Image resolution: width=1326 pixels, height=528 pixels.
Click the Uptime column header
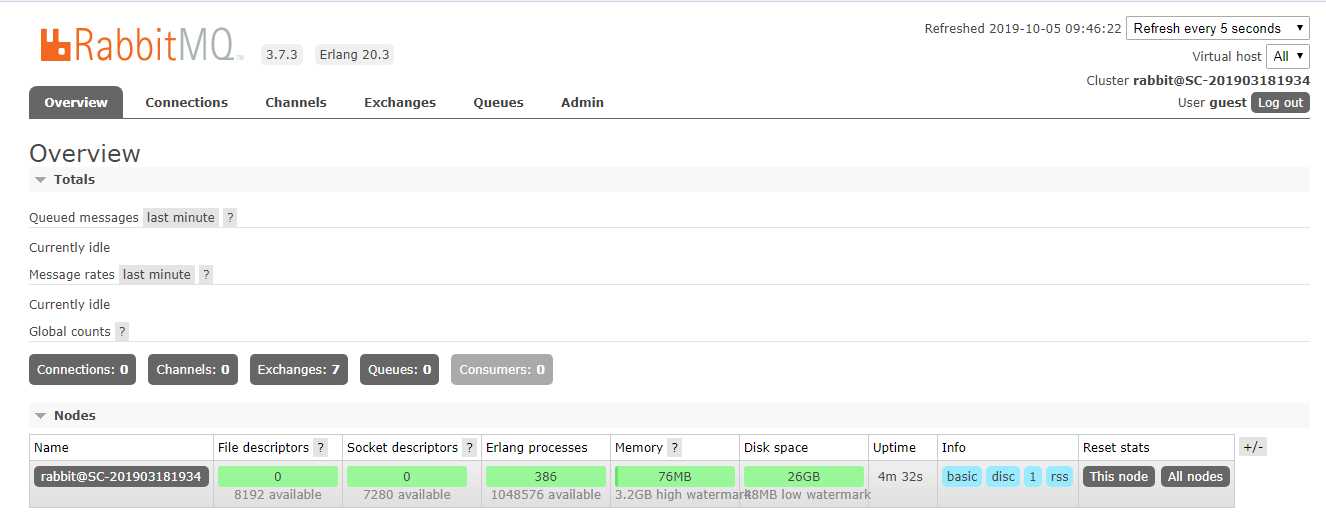click(x=894, y=447)
